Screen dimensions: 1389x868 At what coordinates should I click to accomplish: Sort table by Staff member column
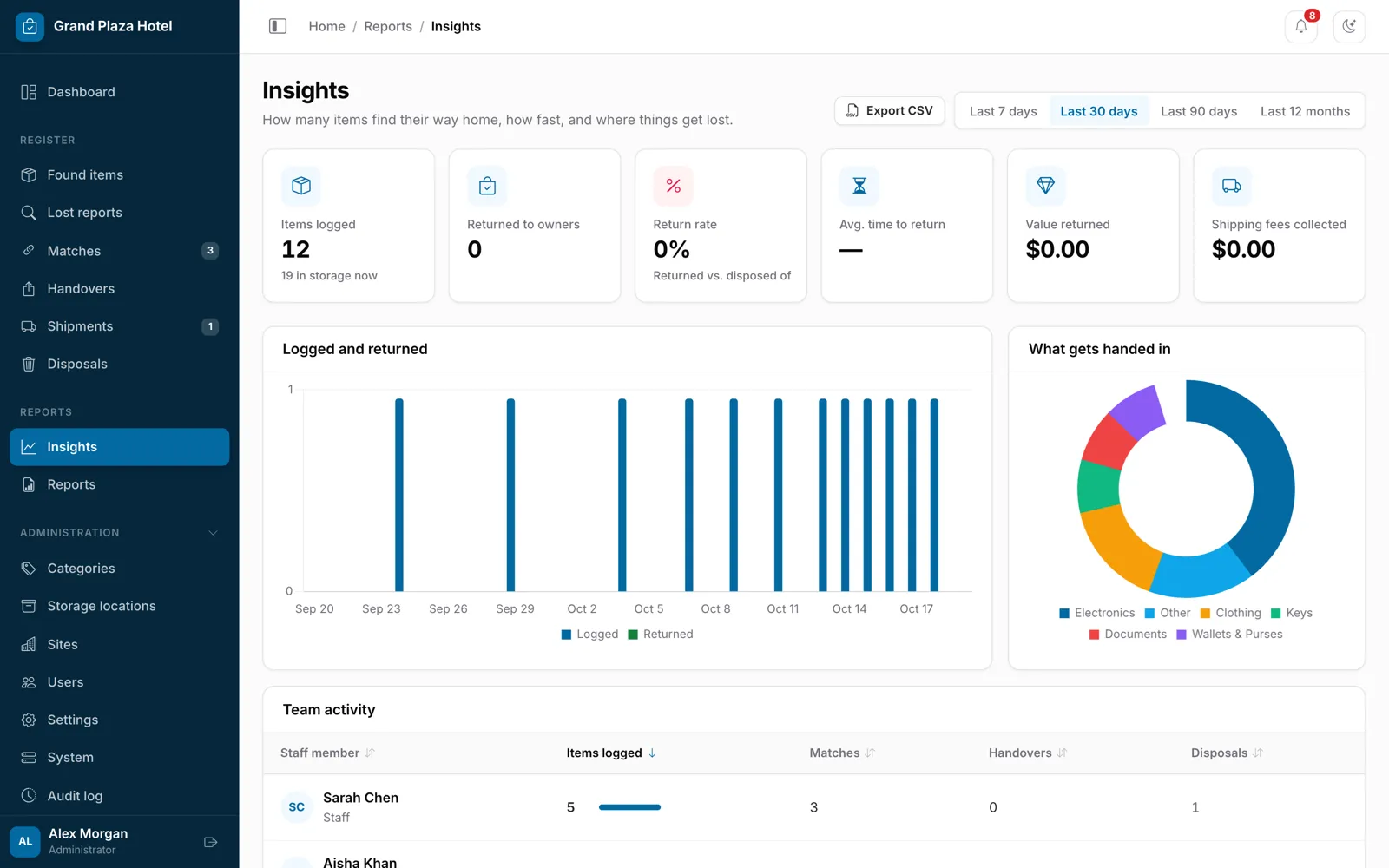click(x=327, y=753)
